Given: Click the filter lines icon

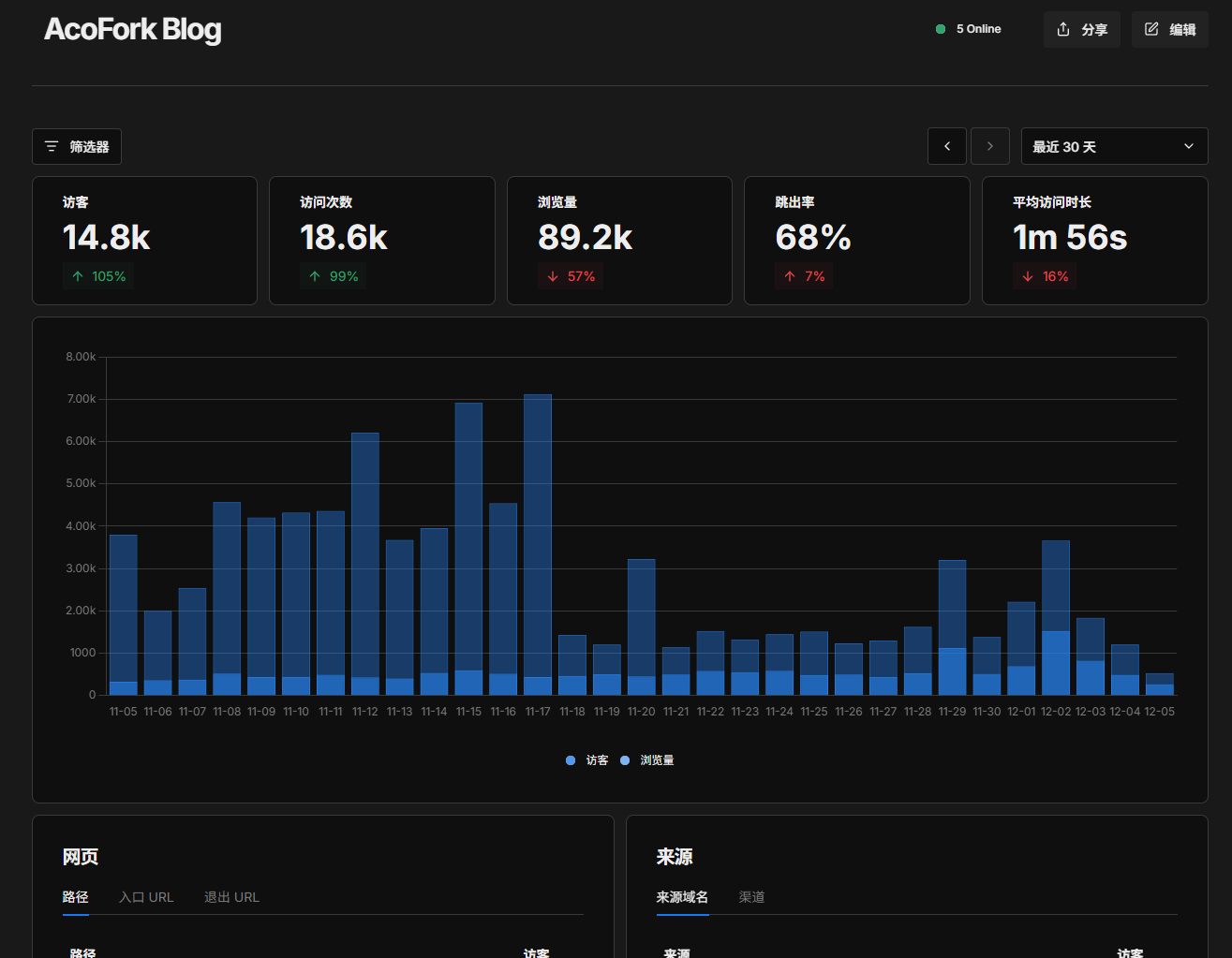Looking at the screenshot, I should tap(52, 147).
